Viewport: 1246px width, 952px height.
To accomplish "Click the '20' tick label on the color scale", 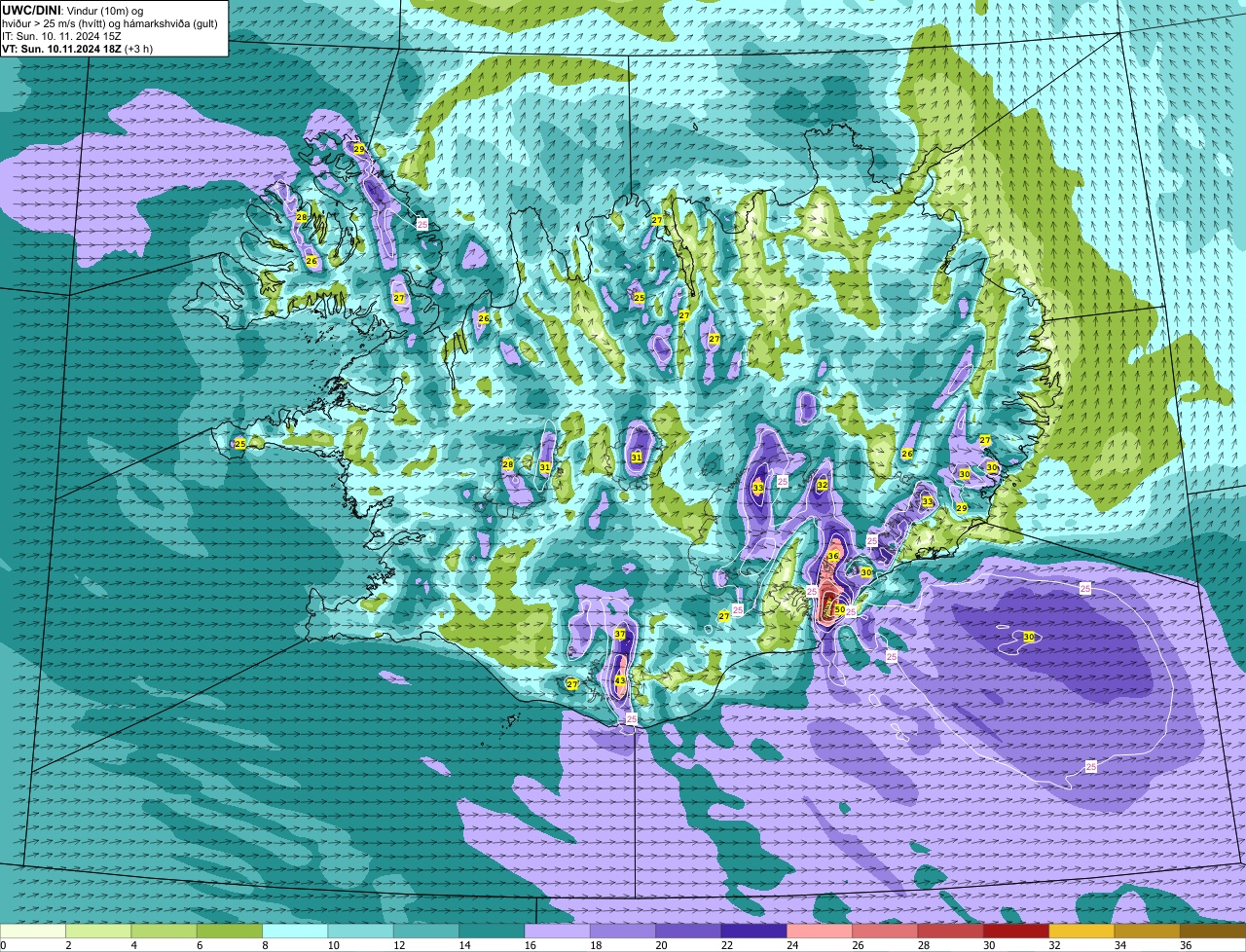I will [x=661, y=945].
